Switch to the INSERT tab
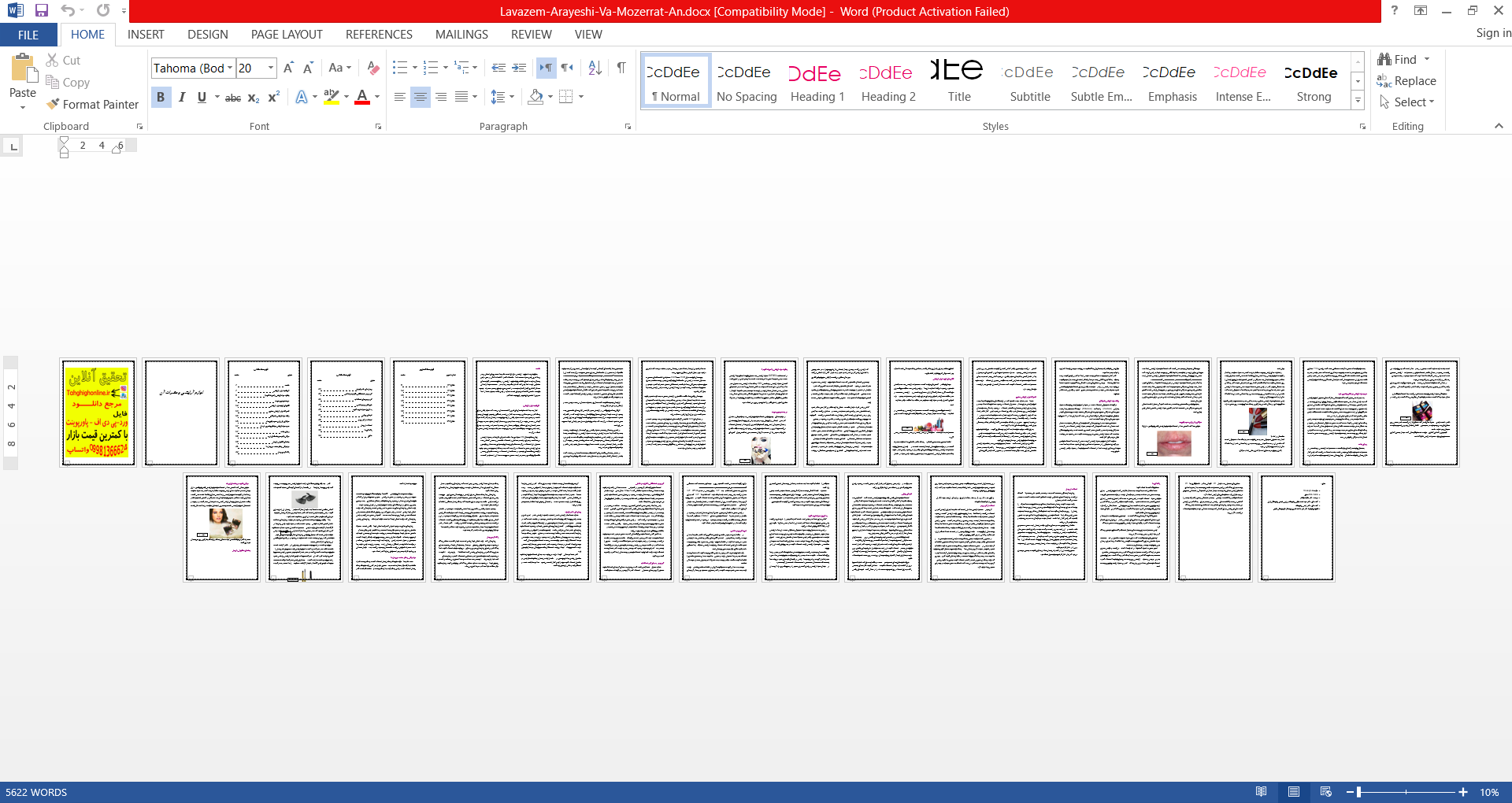Viewport: 1512px width, 803px height. (x=146, y=35)
